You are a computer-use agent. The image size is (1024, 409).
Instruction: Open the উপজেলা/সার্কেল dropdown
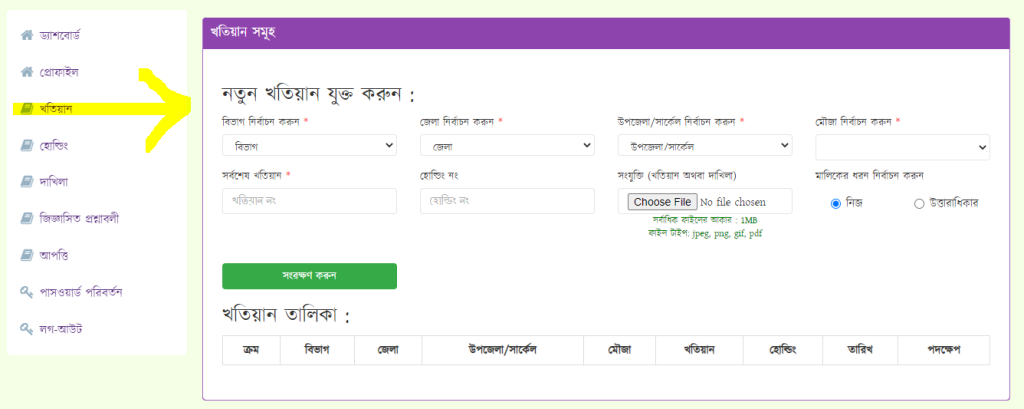(x=705, y=145)
